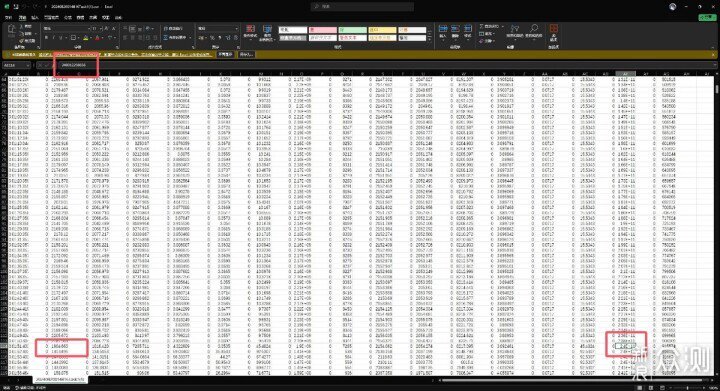Open the Format as Table gallery
This screenshot has width=720, height=391.
coord(267,32)
